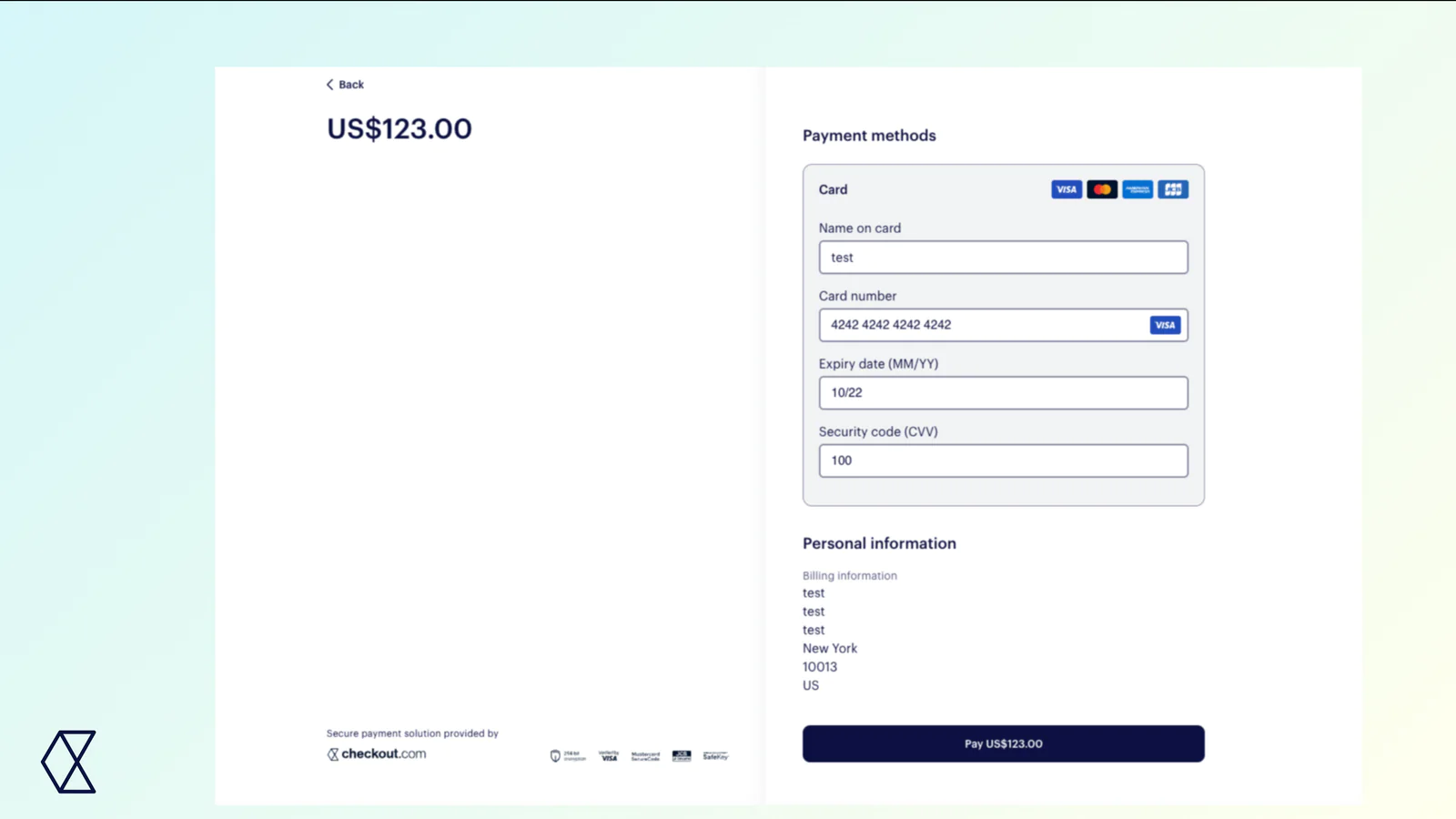Click the 256-bit encryption shield icon
Image resolution: width=1456 pixels, height=819 pixels.
tap(555, 755)
